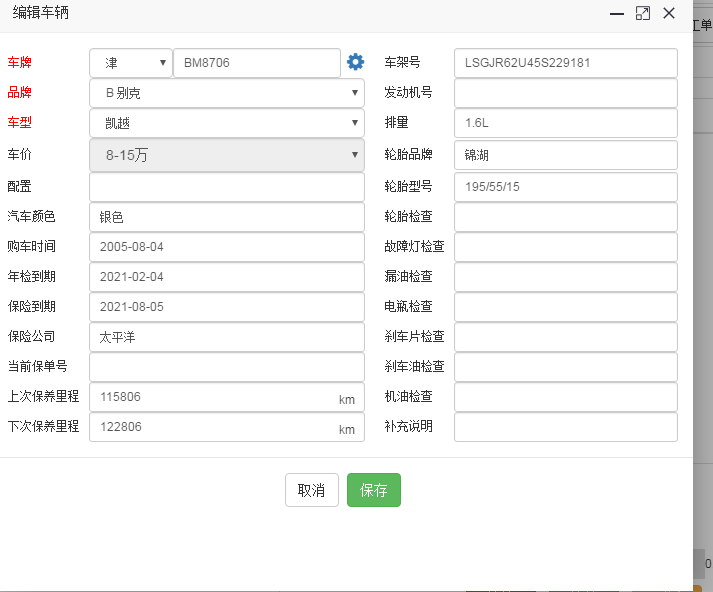713x592 pixels.
Task: Click the 上次保养里程 mileage field
Action: click(212, 397)
